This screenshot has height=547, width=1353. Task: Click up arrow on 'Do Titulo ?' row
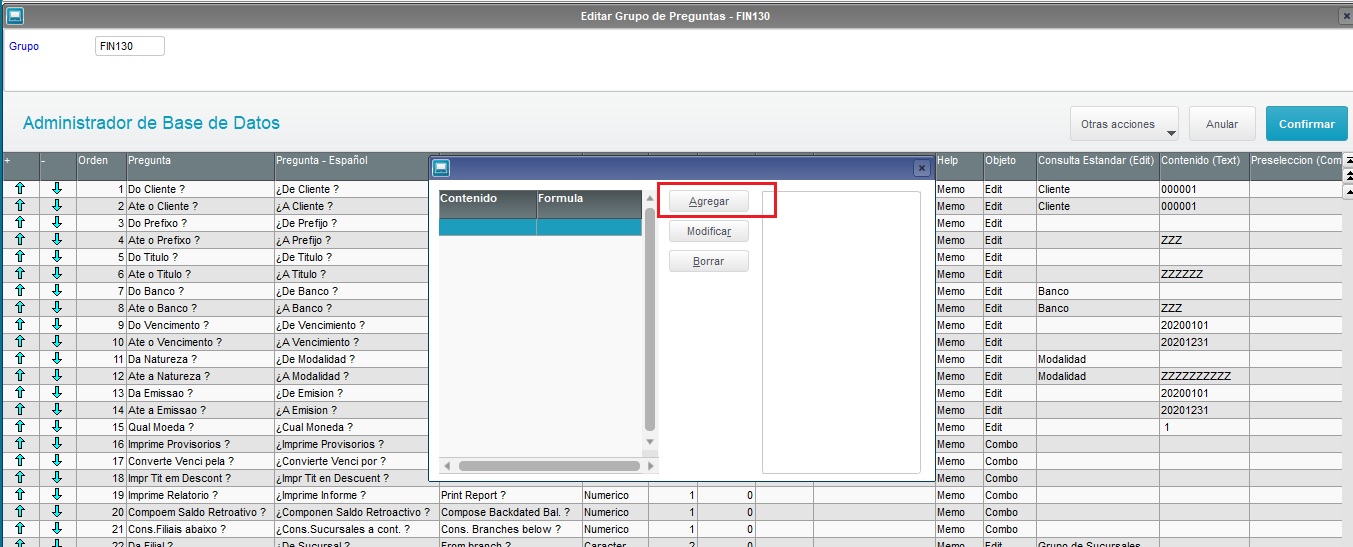[20, 257]
